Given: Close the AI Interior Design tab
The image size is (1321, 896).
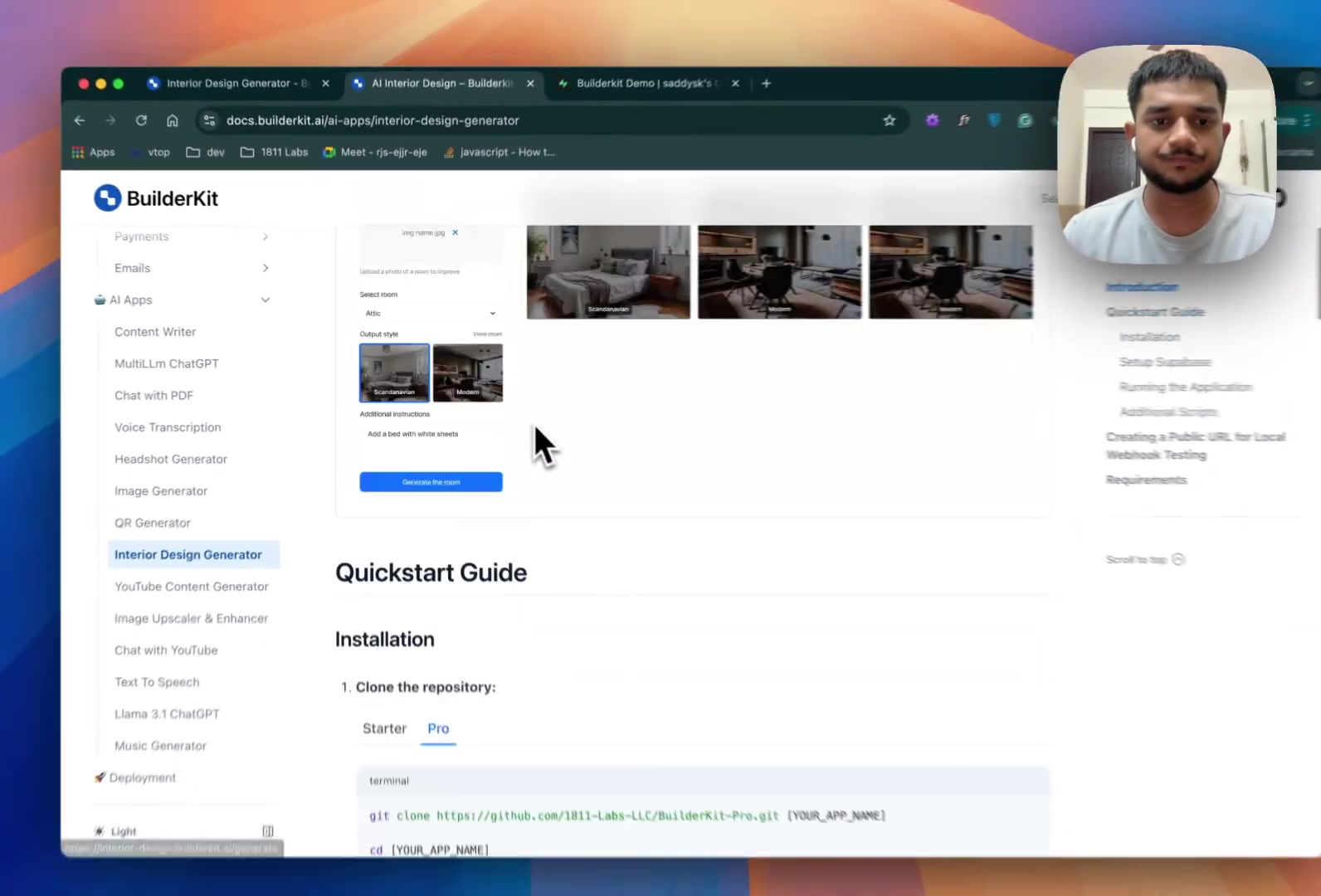Looking at the screenshot, I should pos(530,83).
